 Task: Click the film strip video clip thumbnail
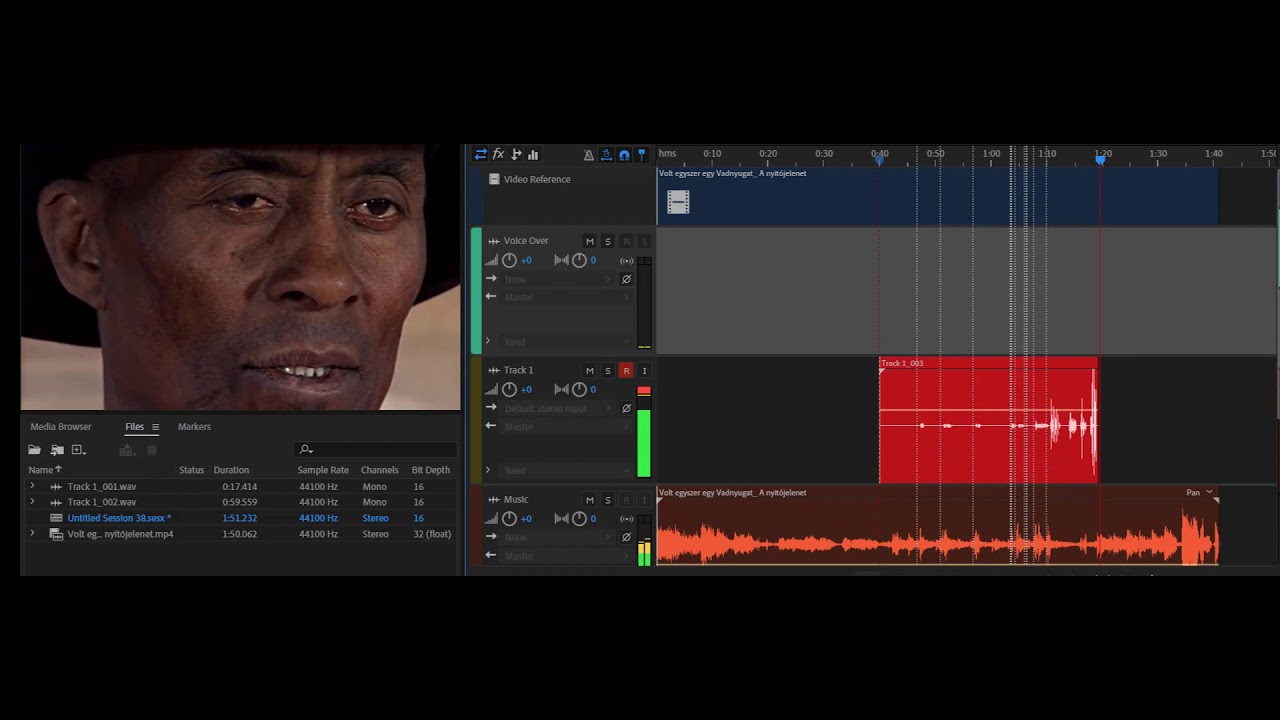678,203
